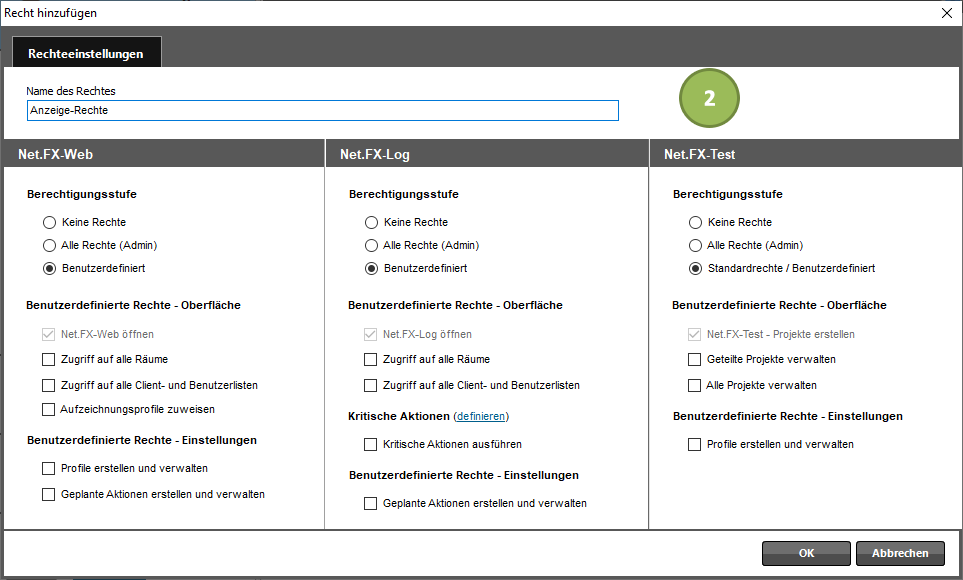Check Net.FX-Test 'Profile erstellen und verwalten'
This screenshot has height=580, width=963.
694,444
